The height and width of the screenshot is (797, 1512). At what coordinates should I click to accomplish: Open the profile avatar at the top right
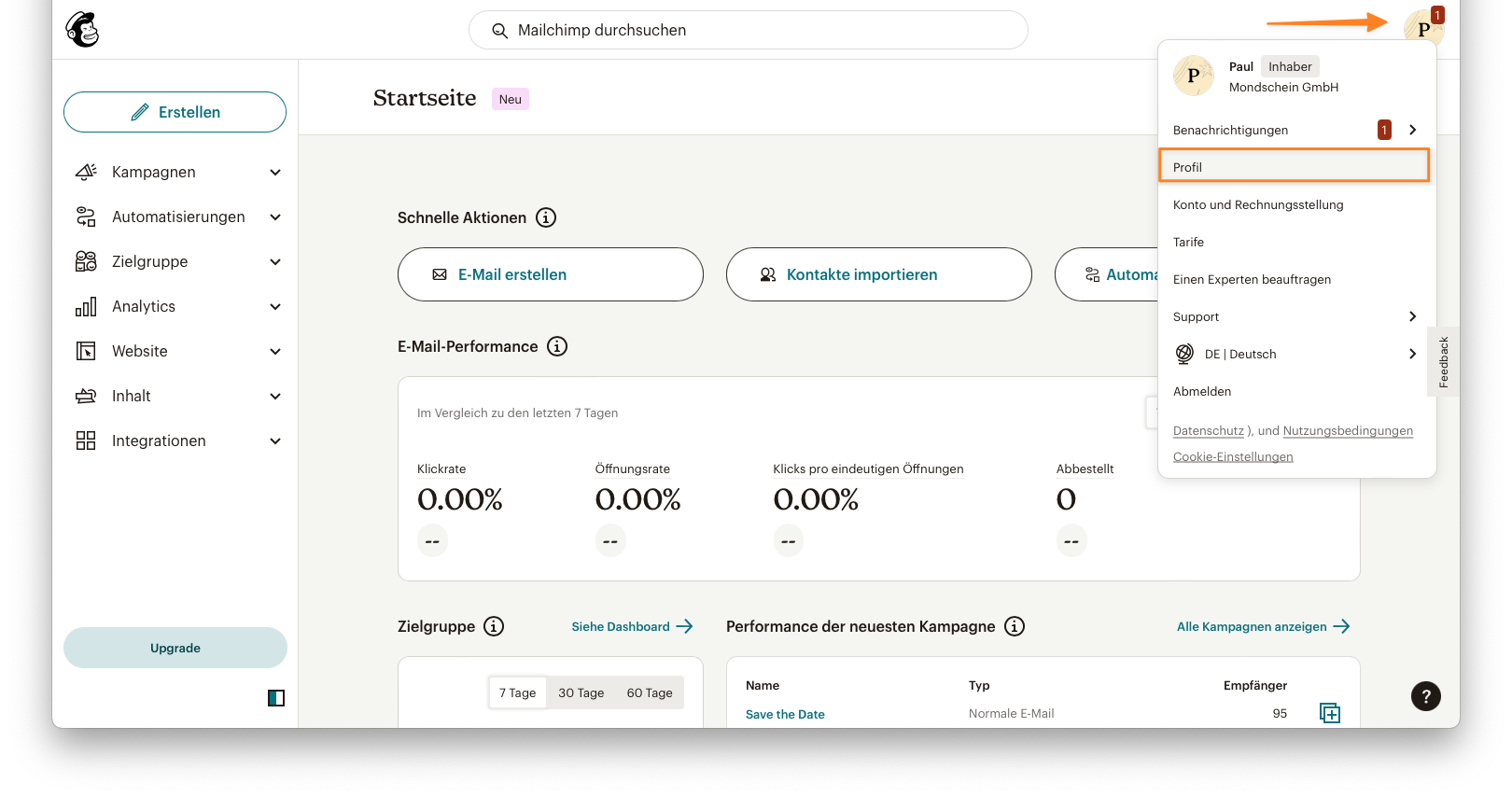point(1423,28)
